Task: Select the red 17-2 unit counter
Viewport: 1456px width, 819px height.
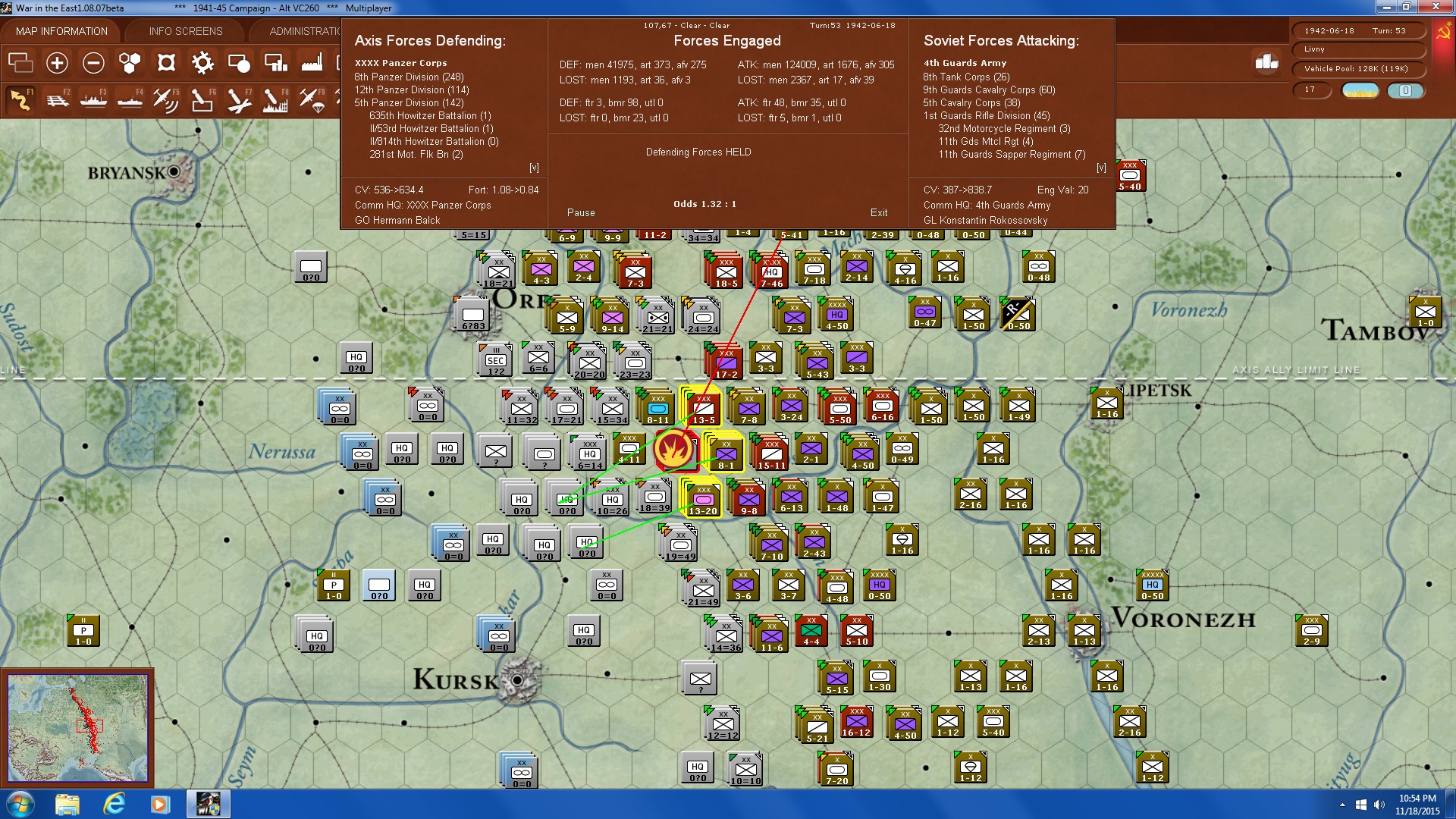Action: 726,362
